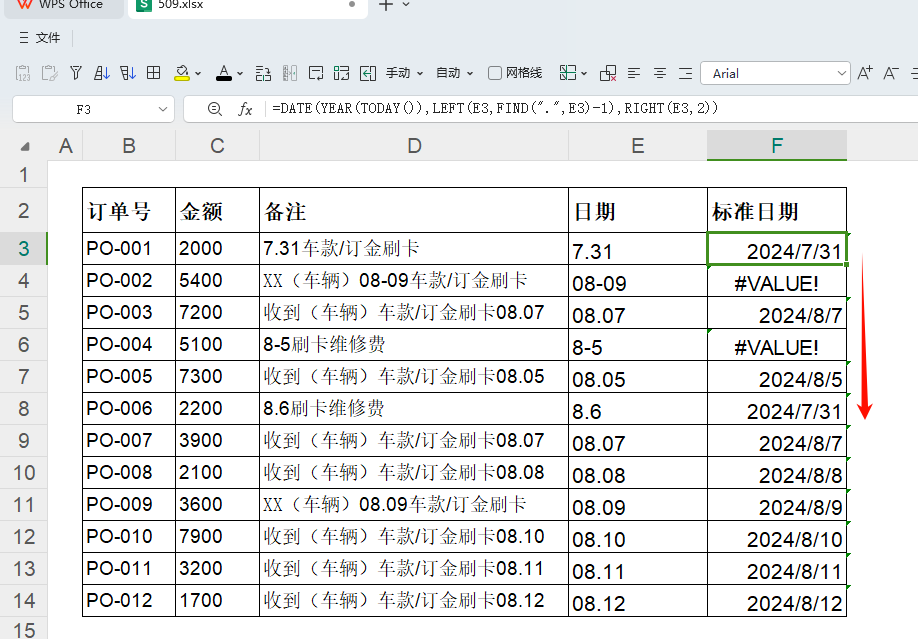918x639 pixels.
Task: Select row 8 header
Action: (23, 409)
